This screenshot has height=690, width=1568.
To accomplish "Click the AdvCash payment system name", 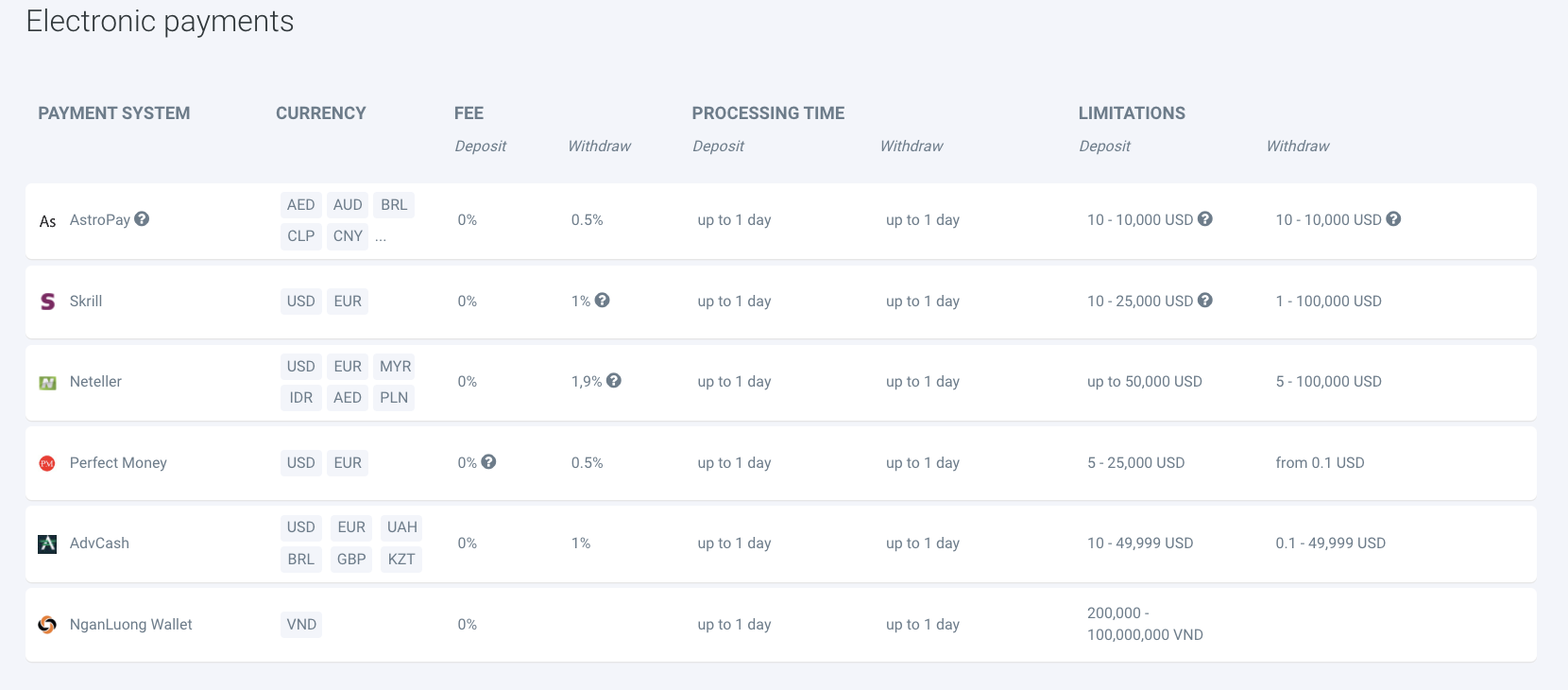I will [x=99, y=543].
